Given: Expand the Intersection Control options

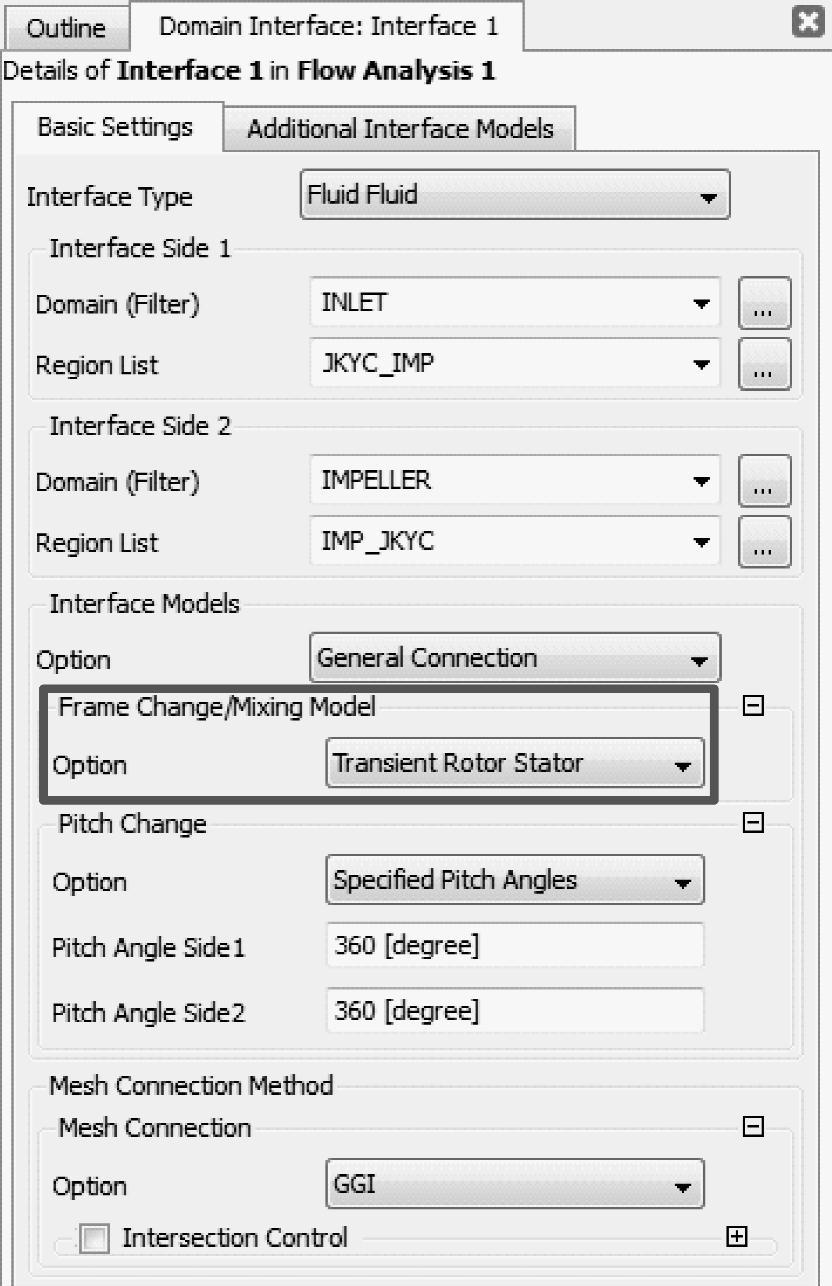Looking at the screenshot, I should pos(737,1237).
